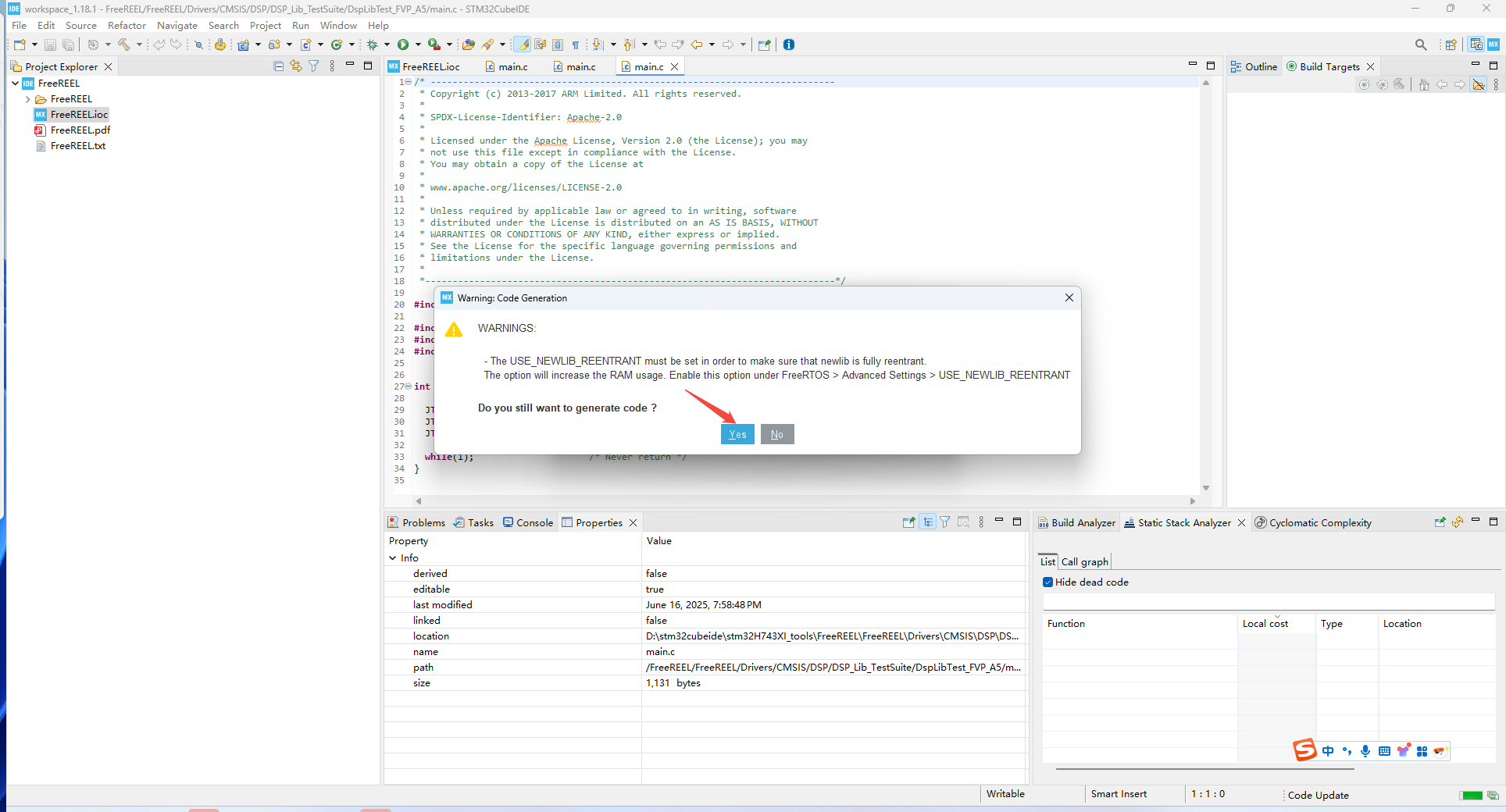Collapse all in Project Explorer
The height and width of the screenshot is (812, 1506).
click(279, 66)
